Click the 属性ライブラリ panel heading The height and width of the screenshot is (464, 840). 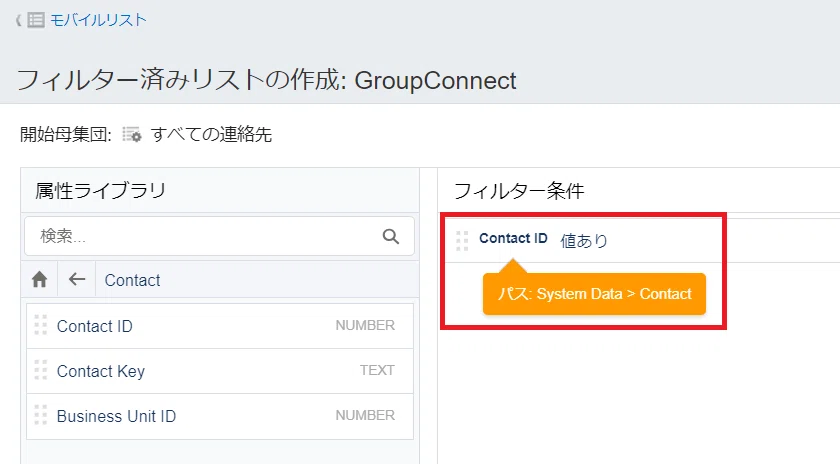[x=101, y=191]
